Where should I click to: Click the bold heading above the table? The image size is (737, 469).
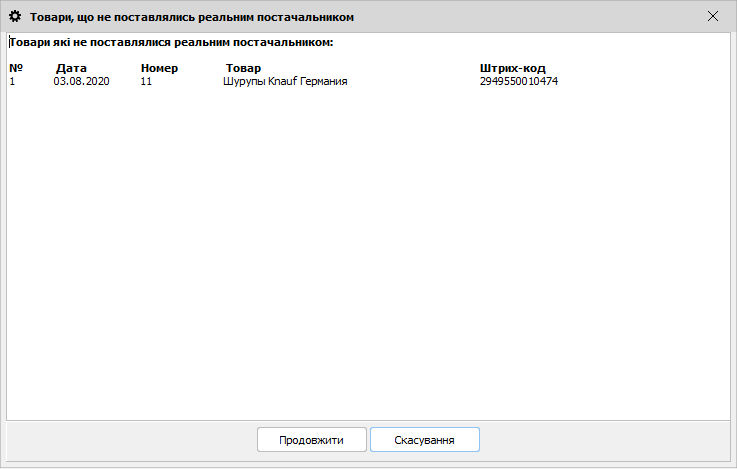coord(170,43)
